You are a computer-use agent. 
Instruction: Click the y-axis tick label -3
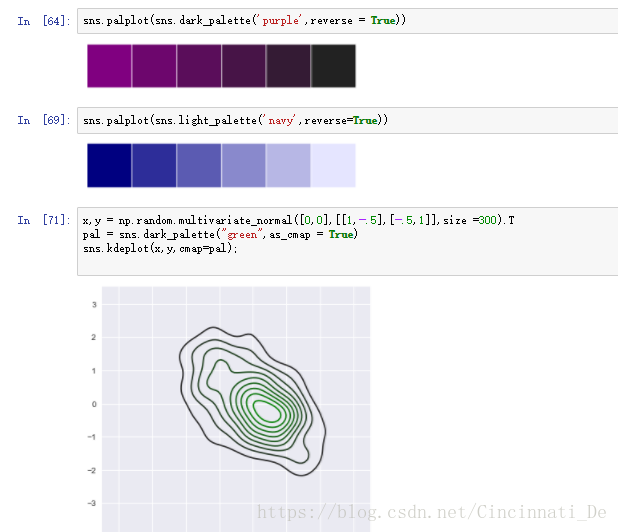92,503
